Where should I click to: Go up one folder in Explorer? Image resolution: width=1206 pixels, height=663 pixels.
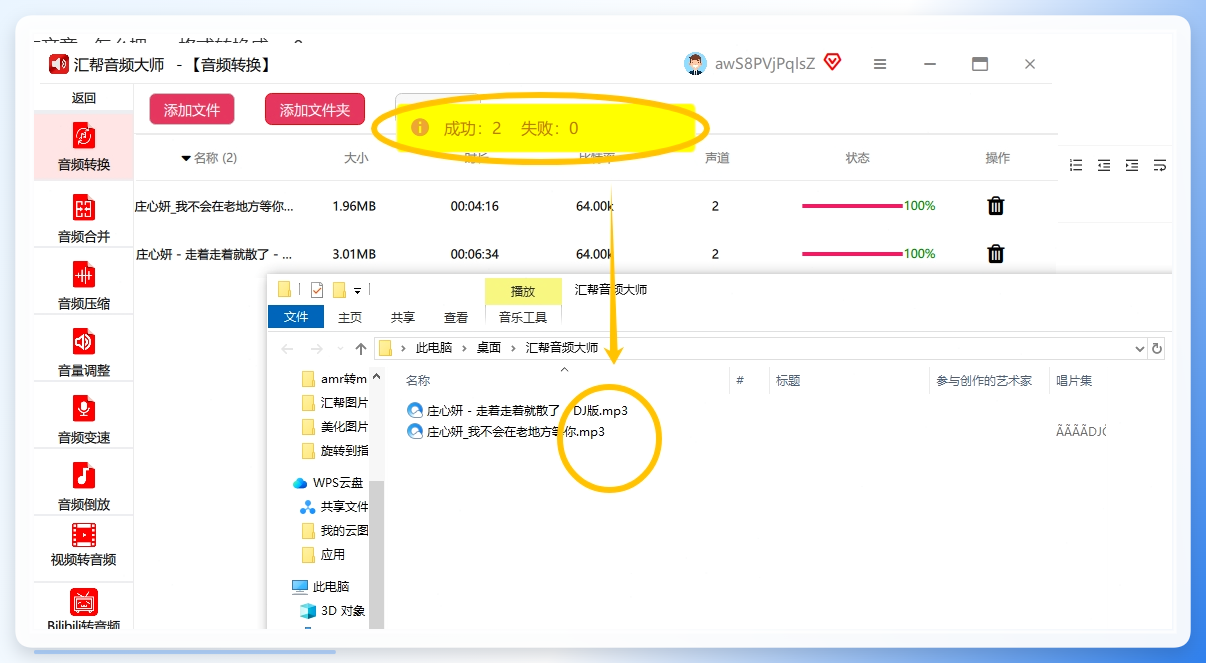pos(361,349)
